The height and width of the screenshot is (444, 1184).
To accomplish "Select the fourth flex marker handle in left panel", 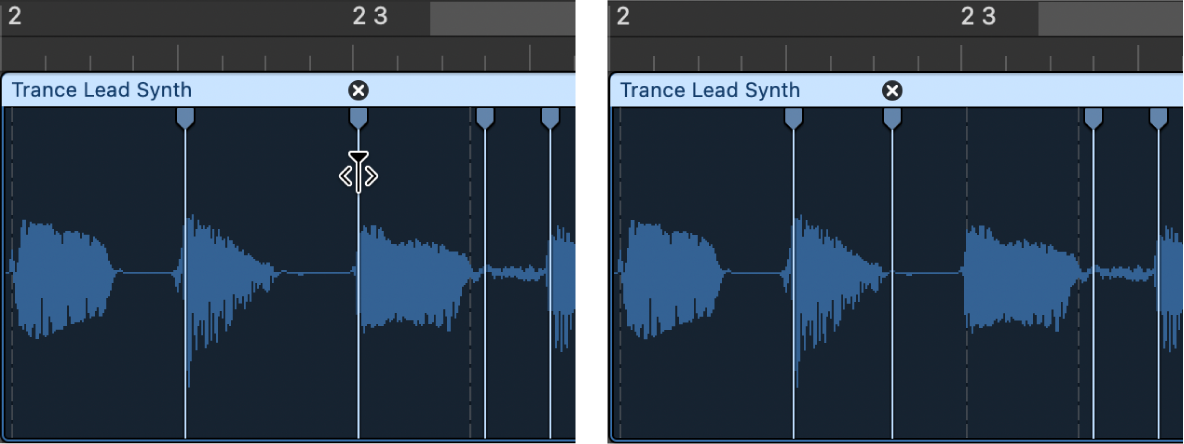I will tap(550, 119).
